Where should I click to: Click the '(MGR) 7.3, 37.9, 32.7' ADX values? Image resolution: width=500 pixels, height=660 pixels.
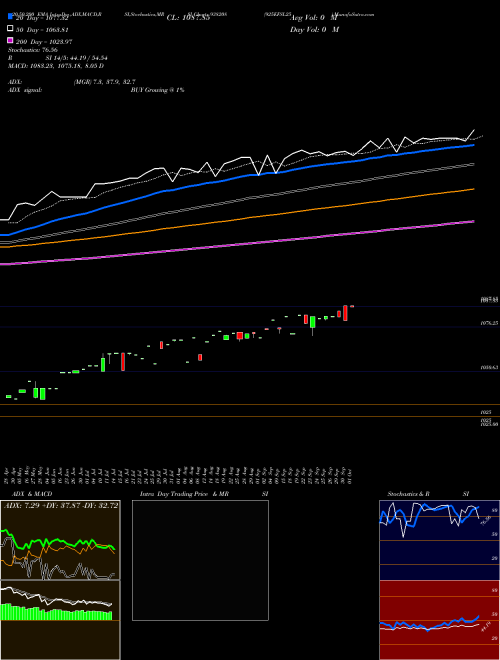pos(104,82)
